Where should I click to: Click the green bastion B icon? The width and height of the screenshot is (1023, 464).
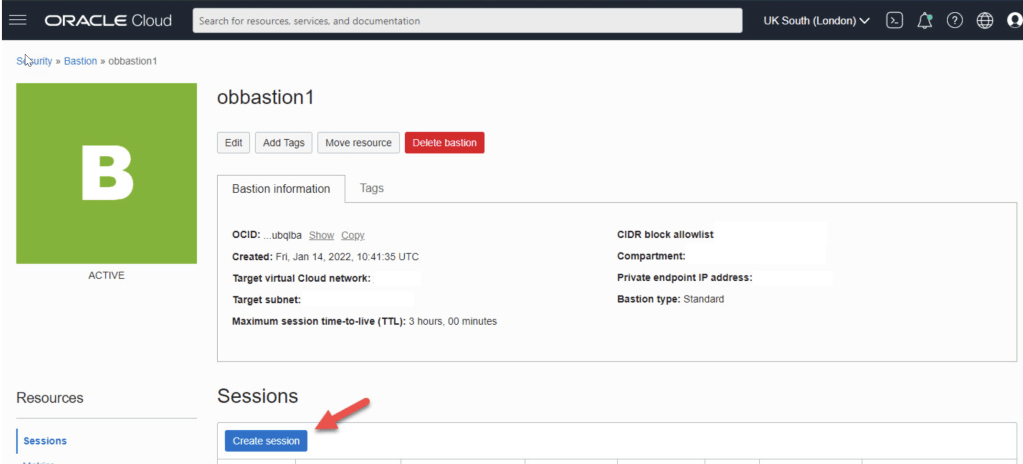pyautogui.click(x=106, y=173)
